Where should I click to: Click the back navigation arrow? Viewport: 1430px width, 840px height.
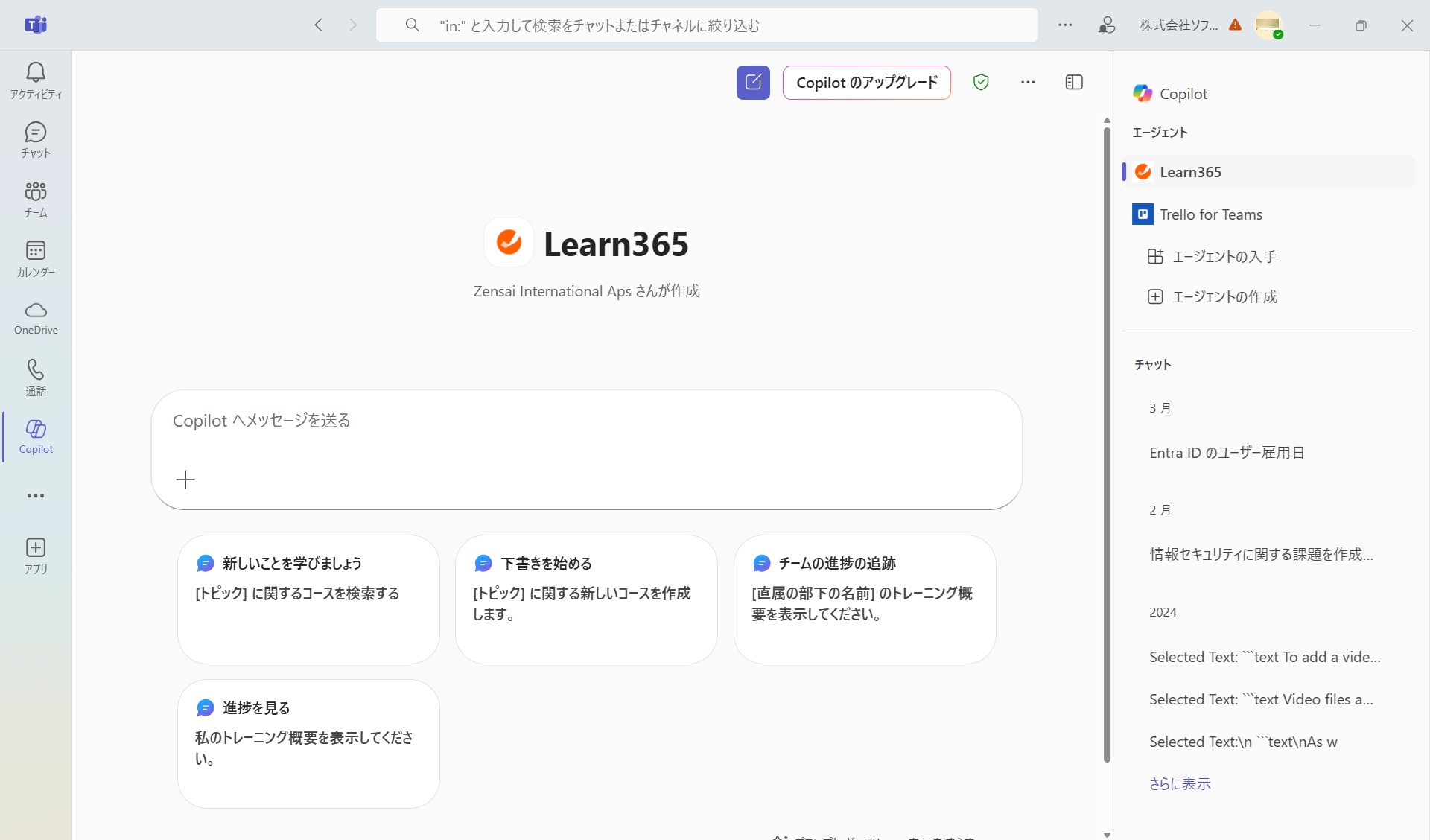pyautogui.click(x=318, y=25)
